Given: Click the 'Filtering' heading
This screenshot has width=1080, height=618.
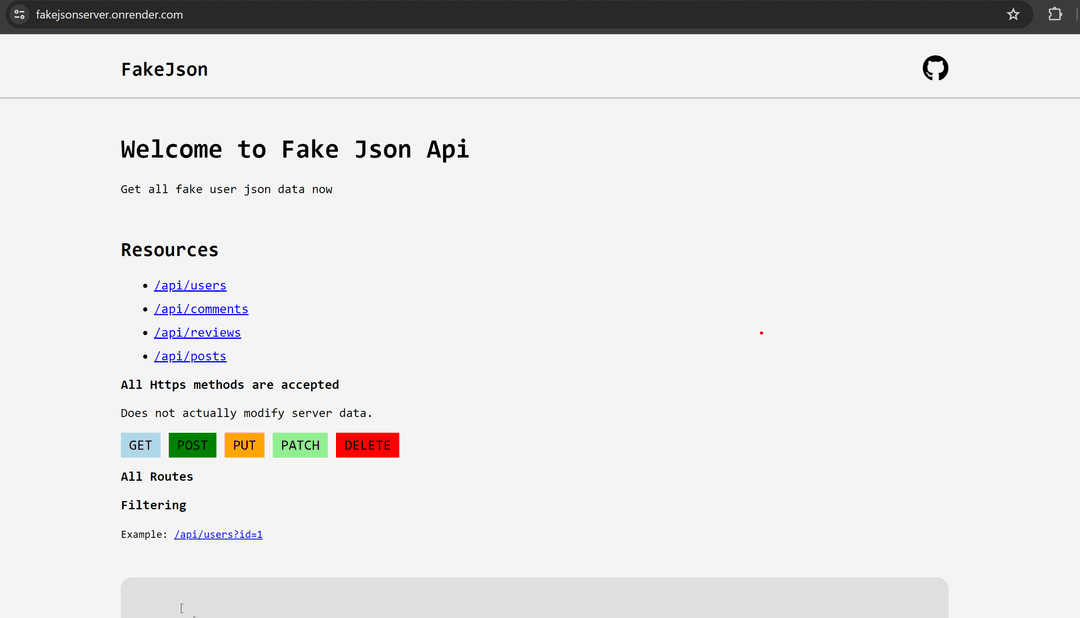Looking at the screenshot, I should click(x=154, y=505).
